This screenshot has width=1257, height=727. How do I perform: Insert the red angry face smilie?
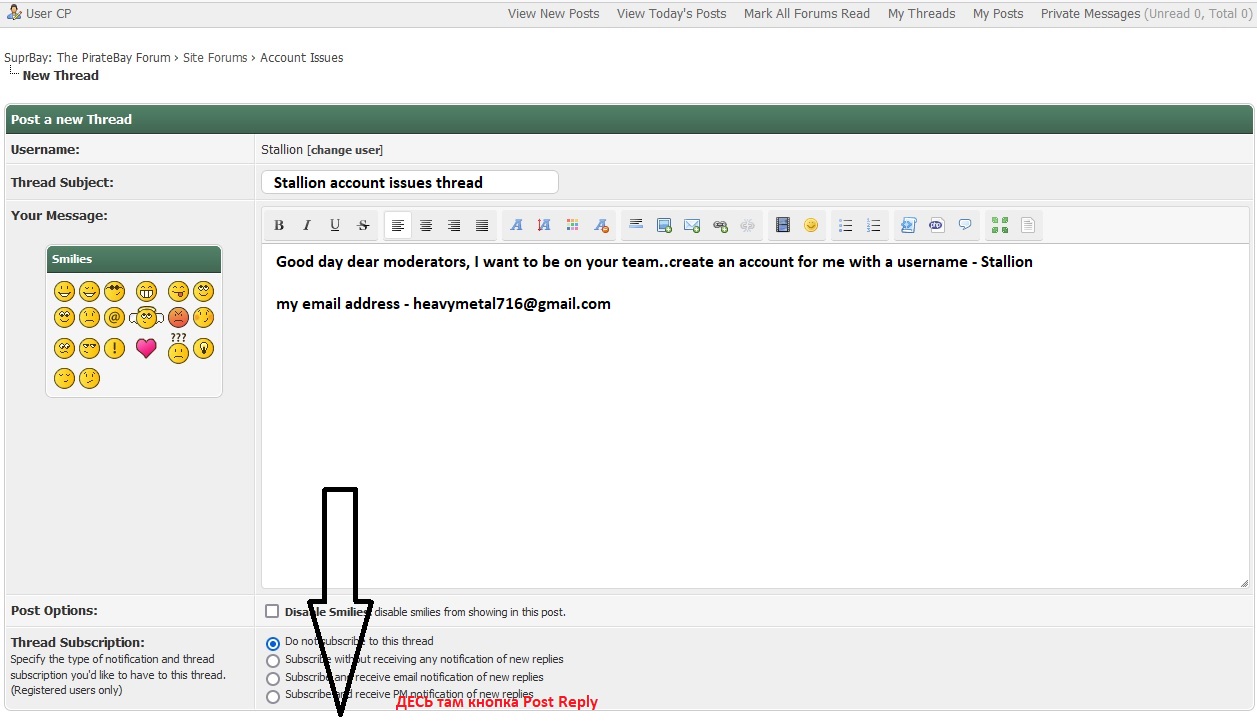(x=178, y=318)
